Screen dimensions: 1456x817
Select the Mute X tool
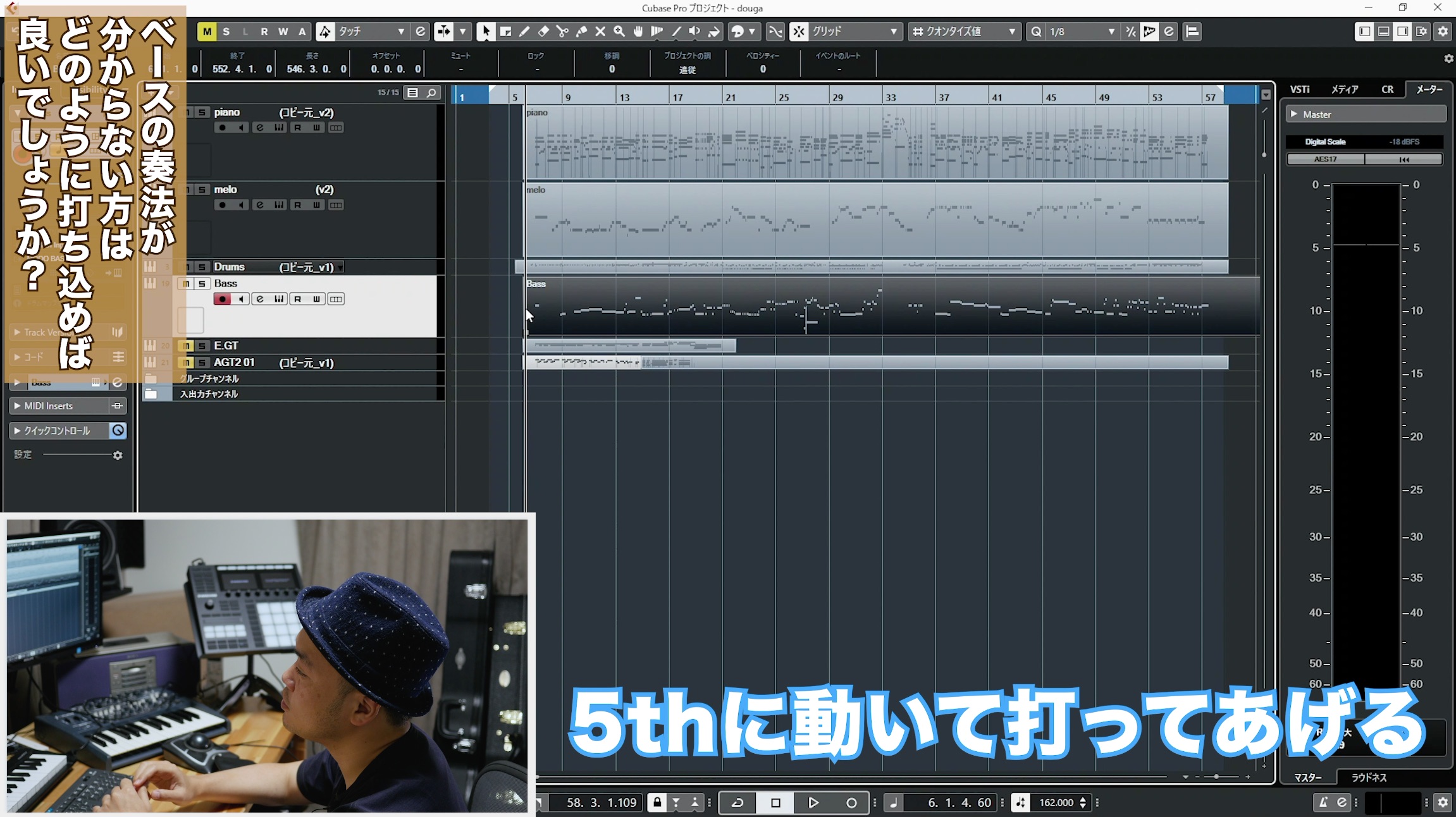600,32
